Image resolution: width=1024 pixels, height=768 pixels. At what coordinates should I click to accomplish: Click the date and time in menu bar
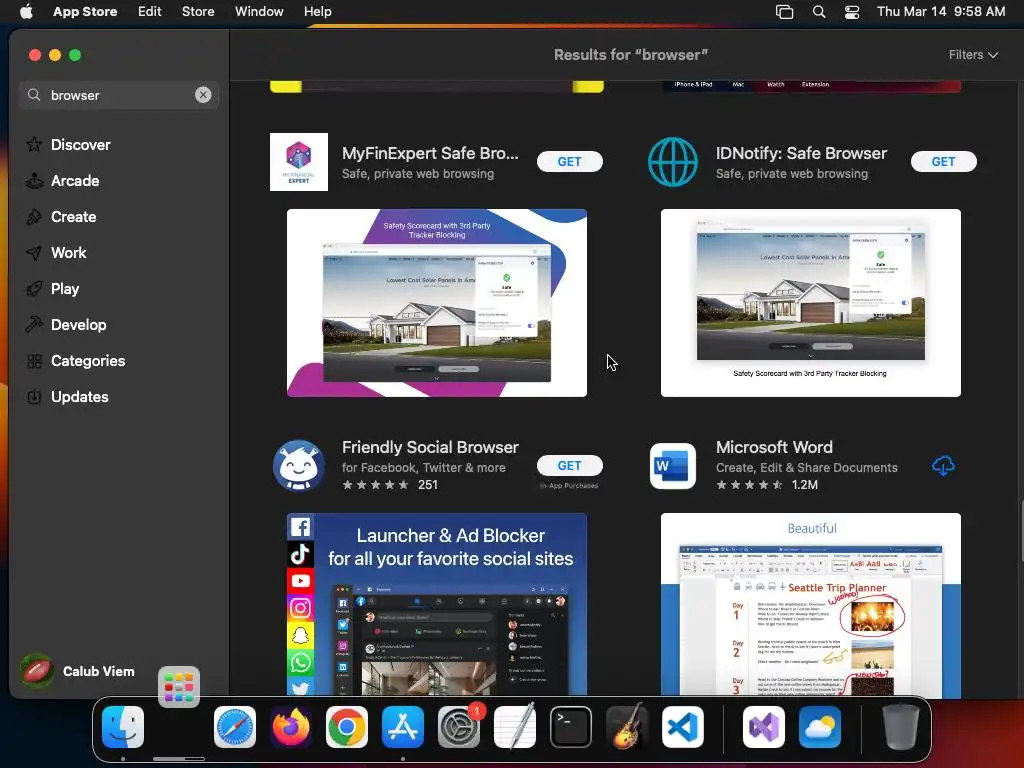point(941,12)
